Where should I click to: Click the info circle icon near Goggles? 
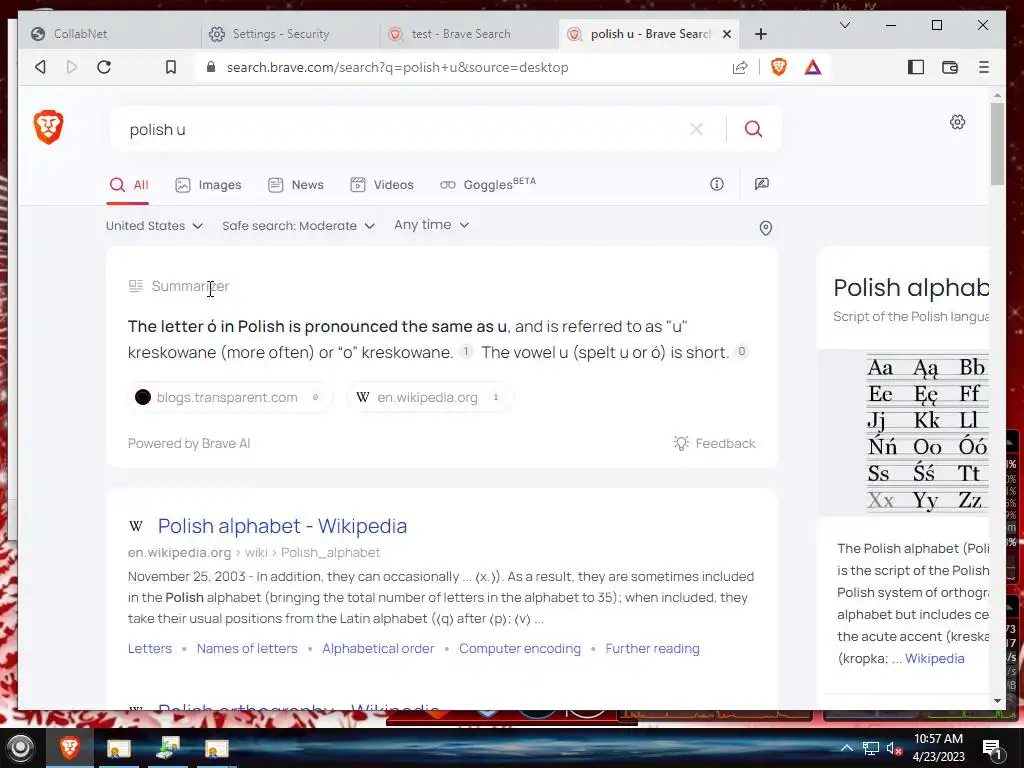point(717,184)
